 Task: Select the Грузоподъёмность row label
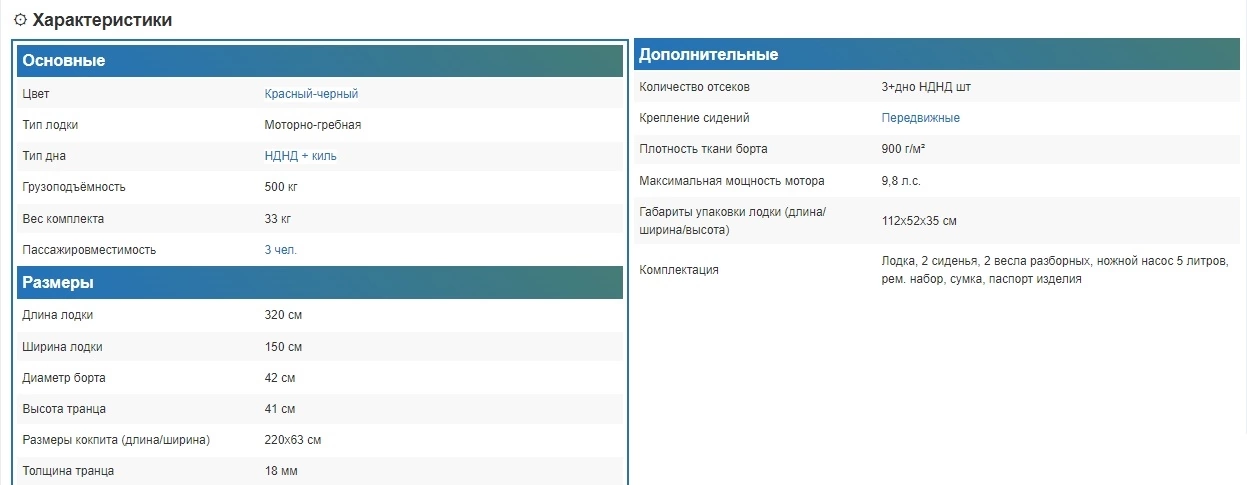tap(74, 187)
